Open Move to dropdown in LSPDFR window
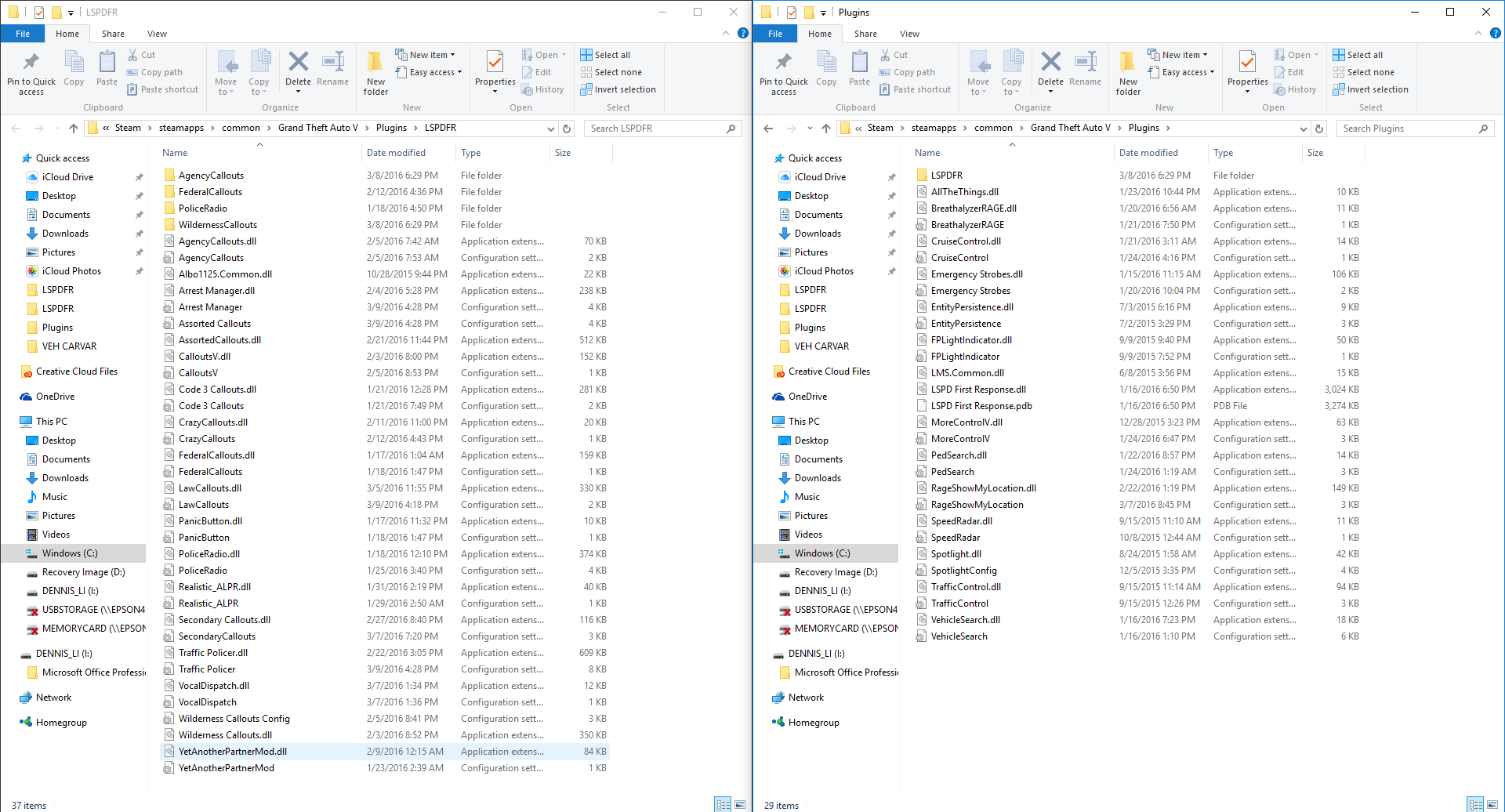The image size is (1505, 812). pos(226,73)
